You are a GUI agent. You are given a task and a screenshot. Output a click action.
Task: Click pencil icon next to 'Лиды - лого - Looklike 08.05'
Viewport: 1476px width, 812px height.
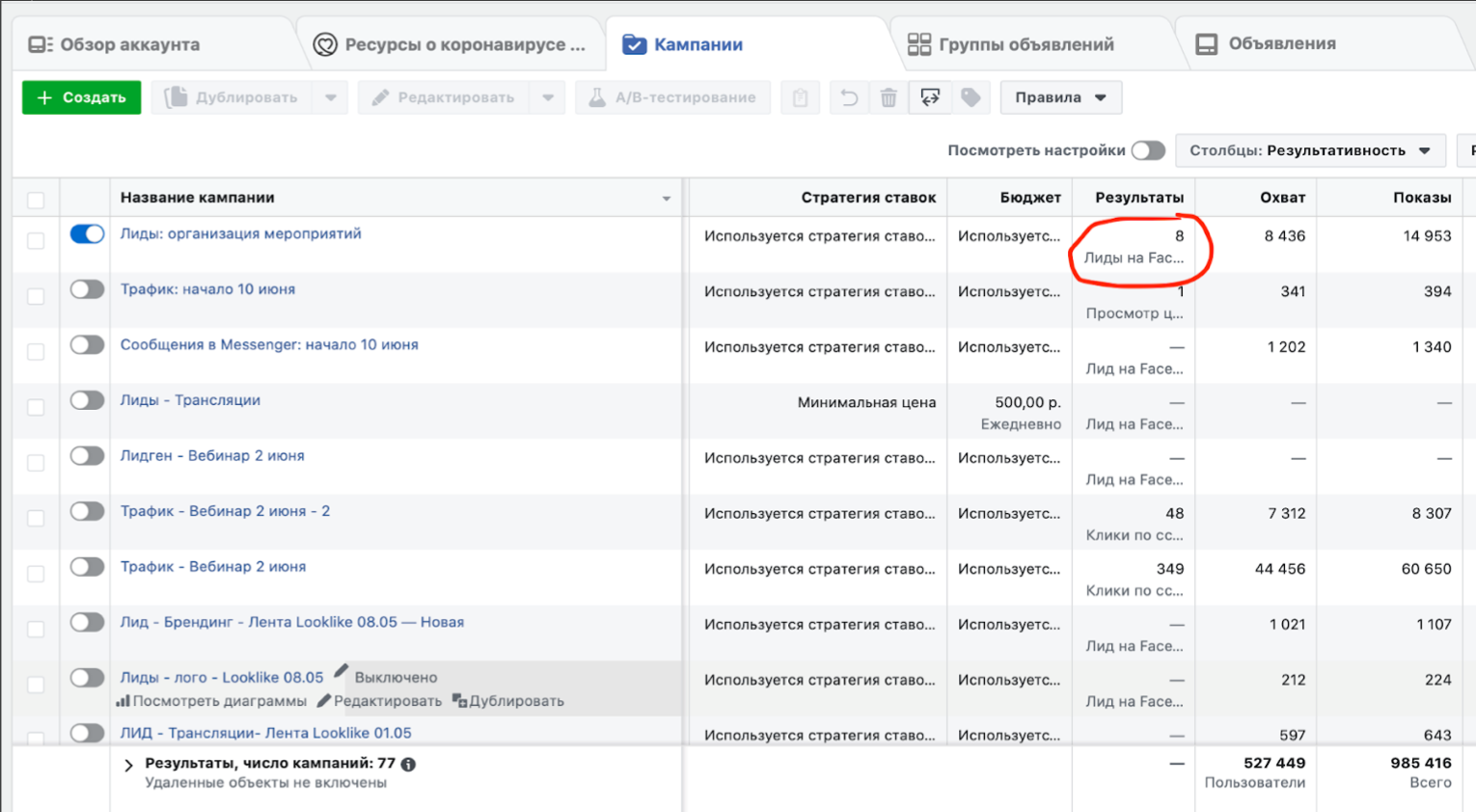341,671
